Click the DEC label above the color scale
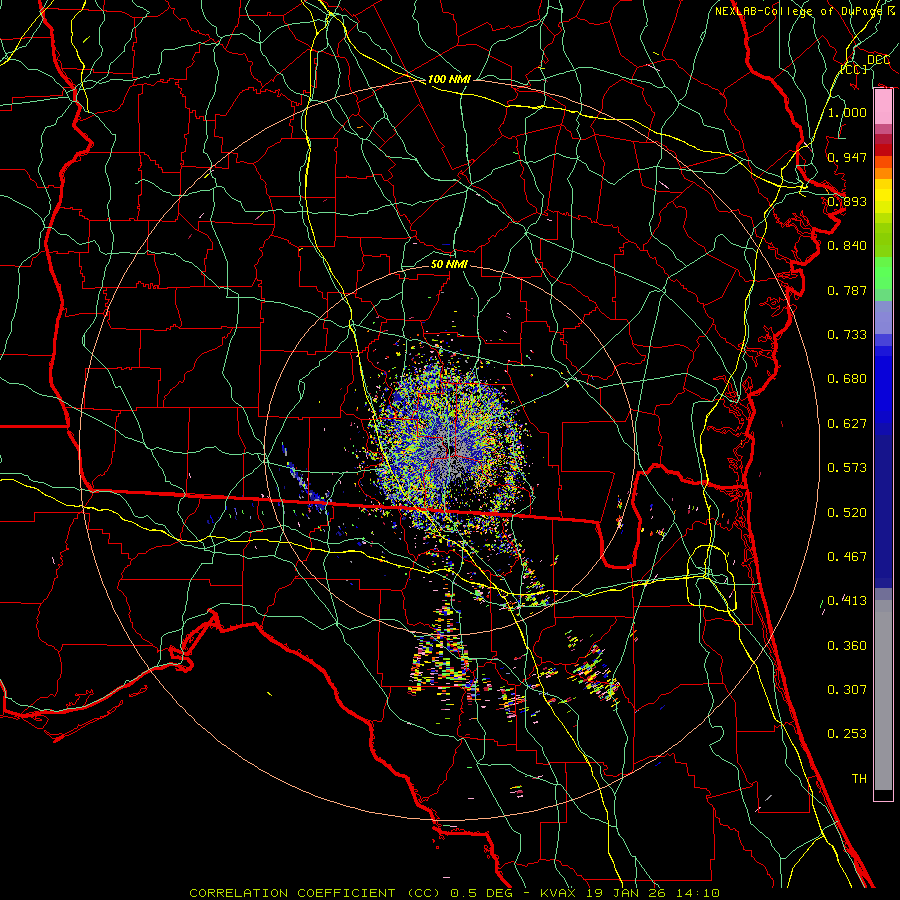Screen dimensions: 900x900 pyautogui.click(x=878, y=60)
